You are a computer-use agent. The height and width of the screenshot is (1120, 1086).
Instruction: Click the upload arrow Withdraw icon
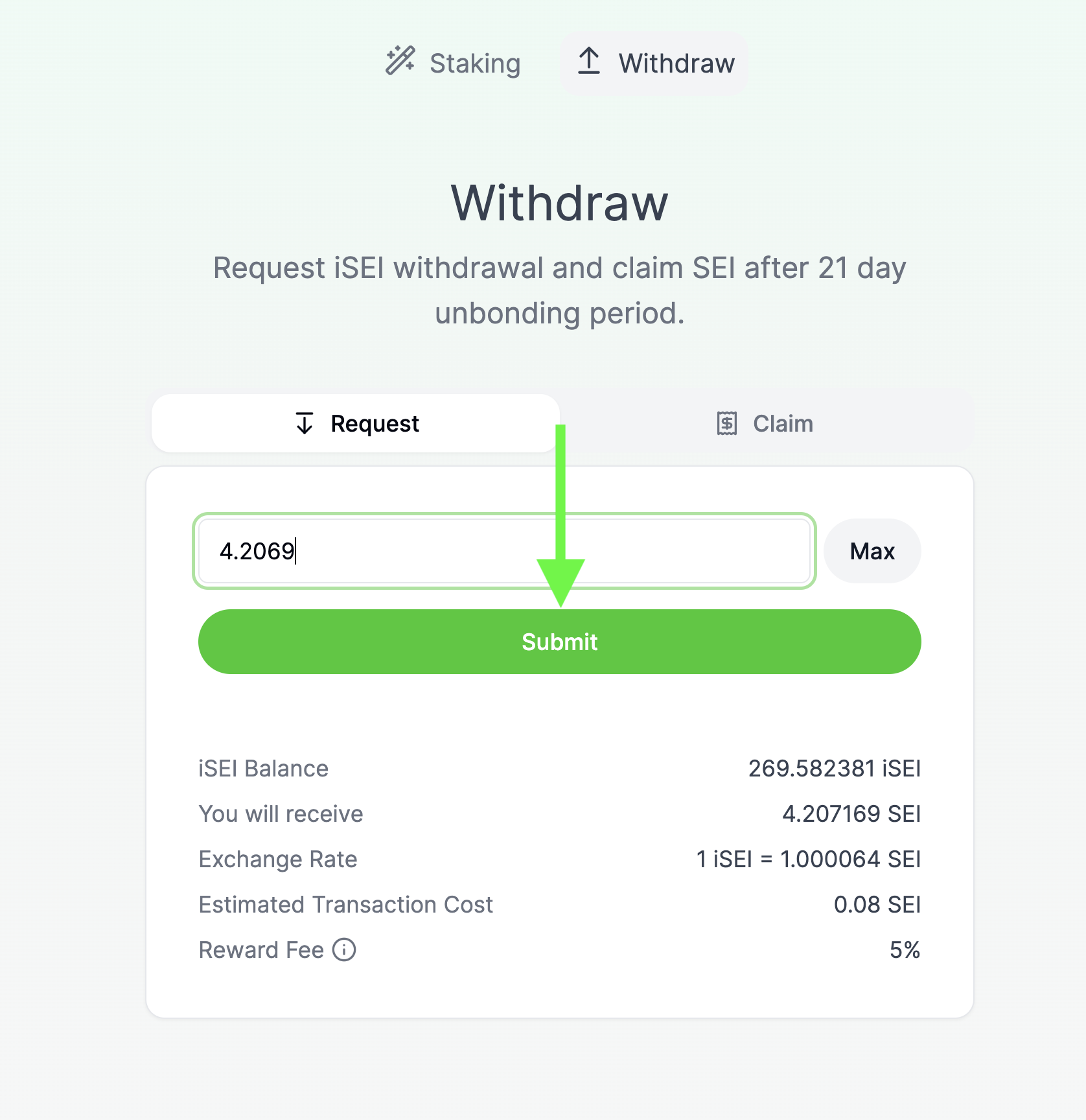coord(588,61)
